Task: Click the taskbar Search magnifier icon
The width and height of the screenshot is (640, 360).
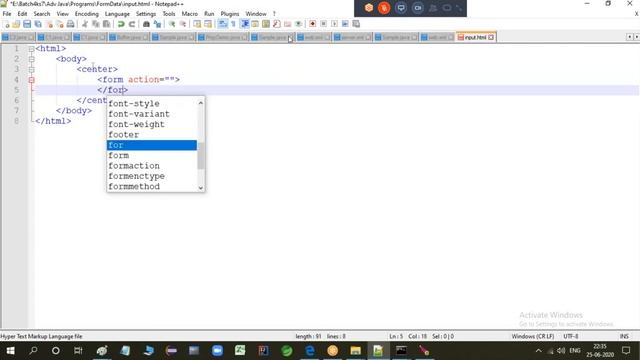Action: 33,351
